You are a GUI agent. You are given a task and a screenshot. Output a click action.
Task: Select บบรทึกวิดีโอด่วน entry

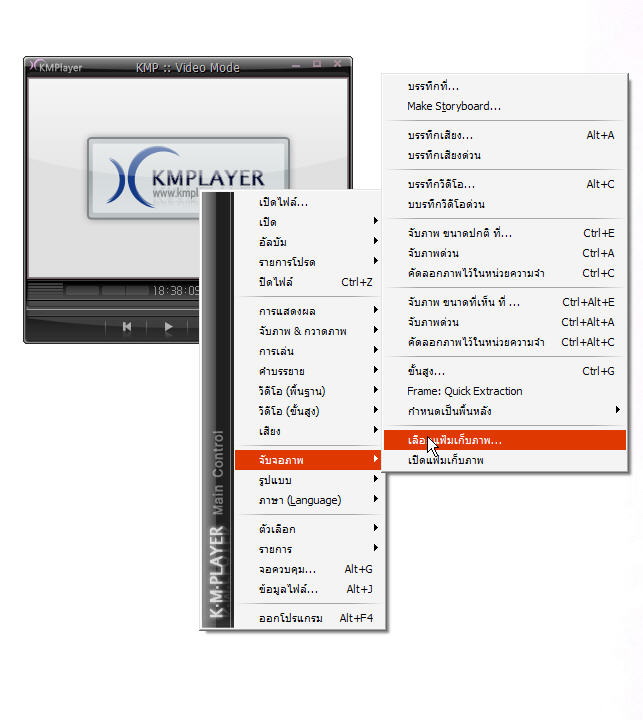(504, 204)
